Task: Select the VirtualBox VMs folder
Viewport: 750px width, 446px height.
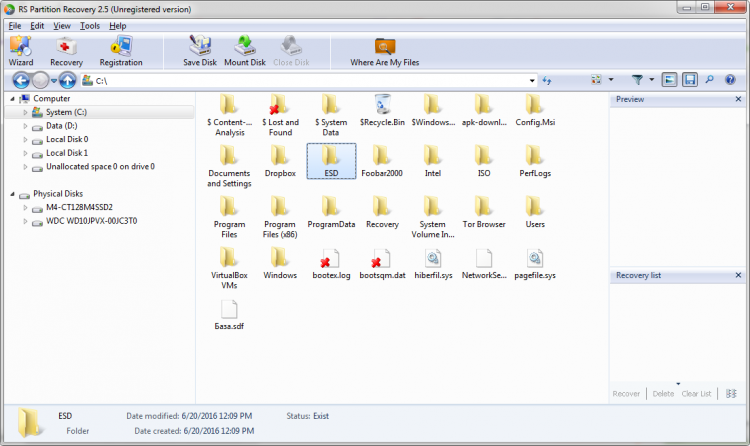Action: [229, 268]
